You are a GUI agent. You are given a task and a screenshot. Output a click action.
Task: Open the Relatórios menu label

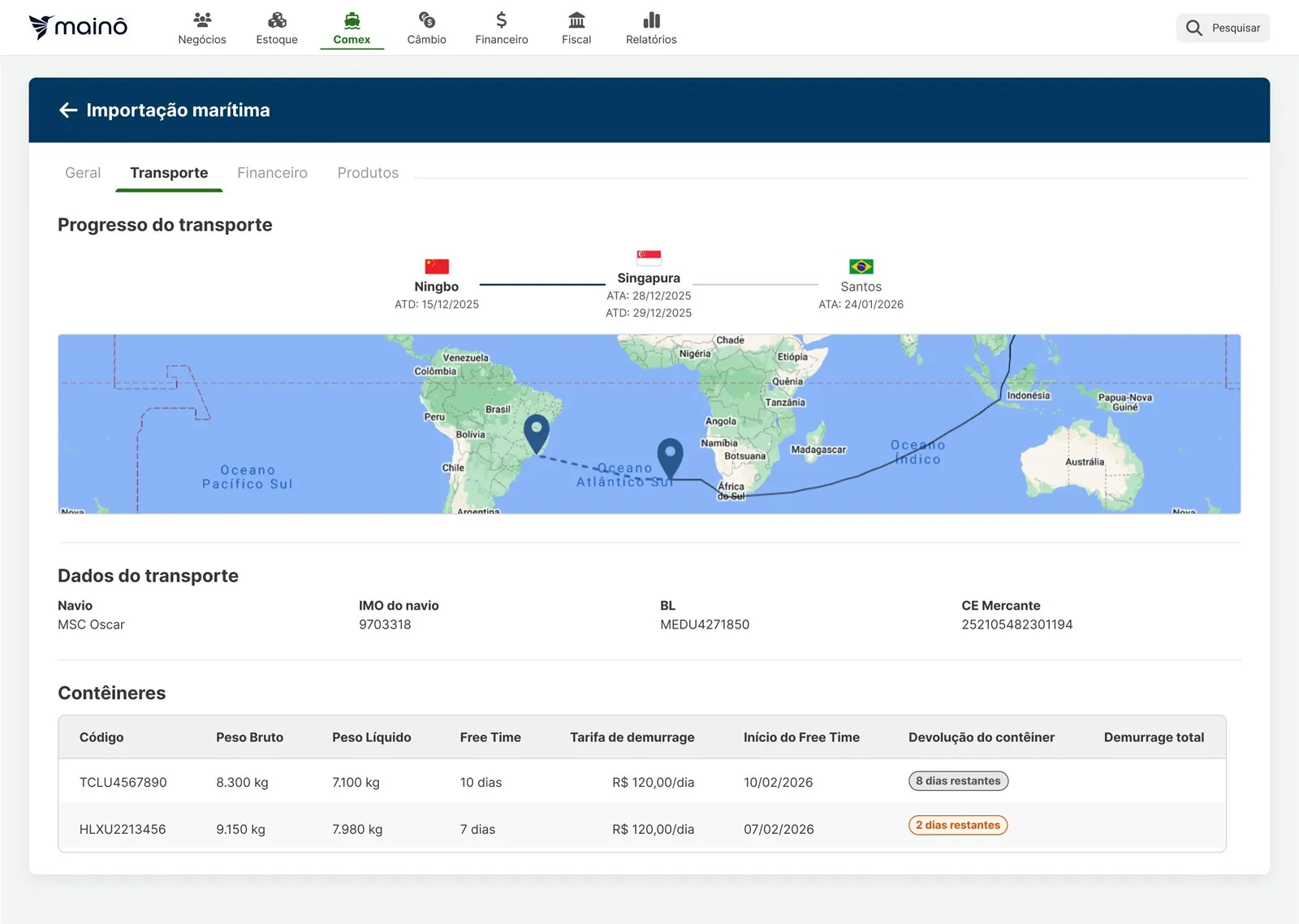(651, 40)
